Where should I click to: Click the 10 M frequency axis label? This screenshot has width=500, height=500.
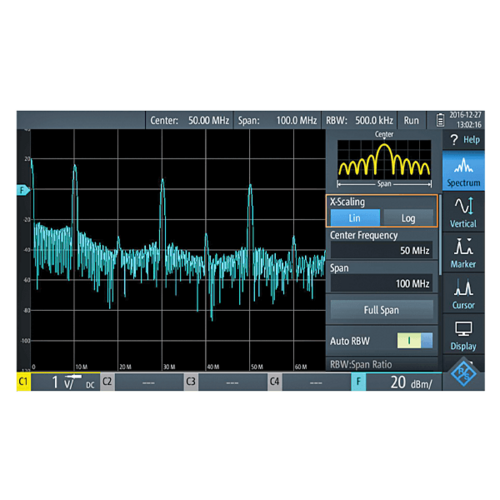tap(81, 367)
